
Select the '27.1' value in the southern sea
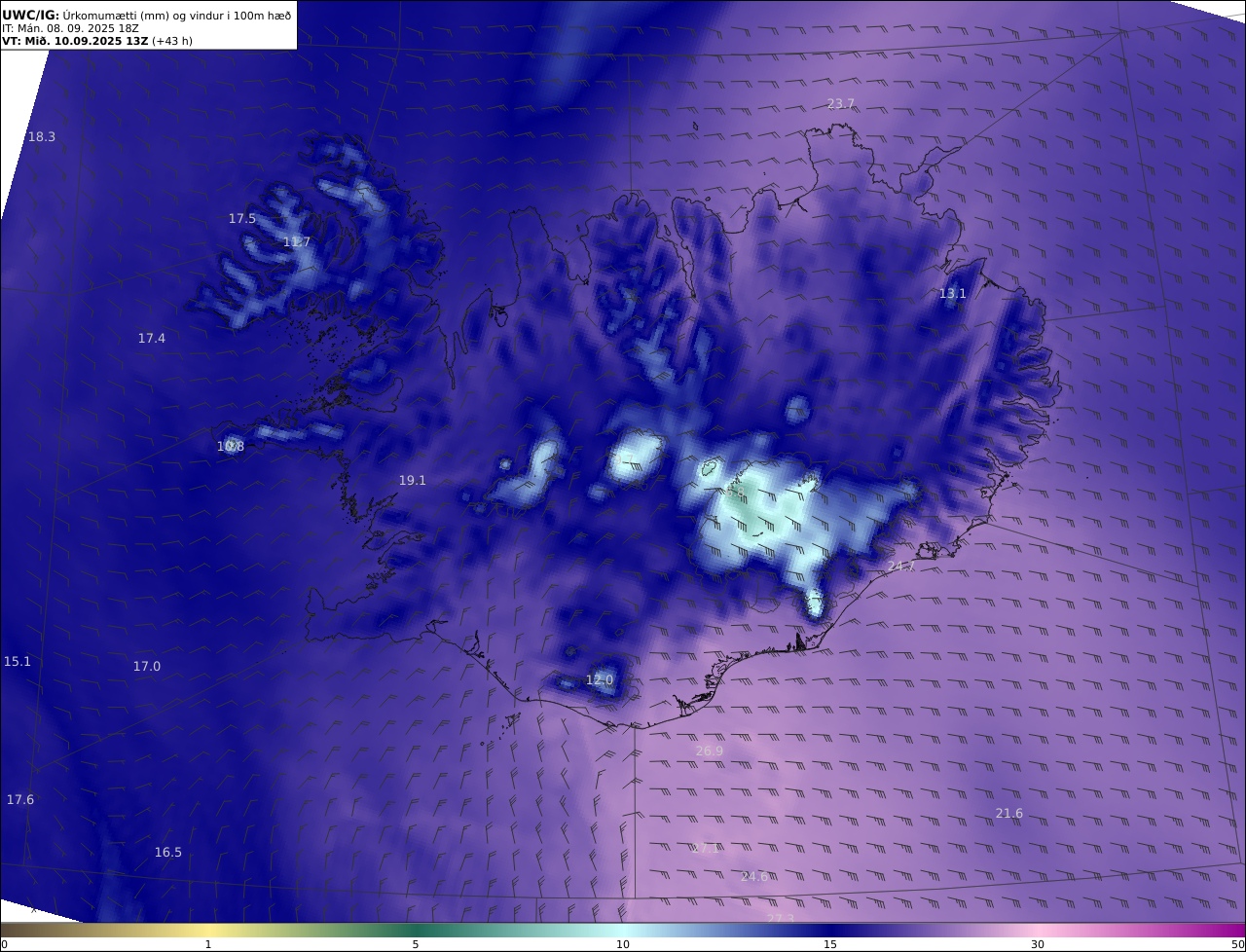tap(706, 849)
